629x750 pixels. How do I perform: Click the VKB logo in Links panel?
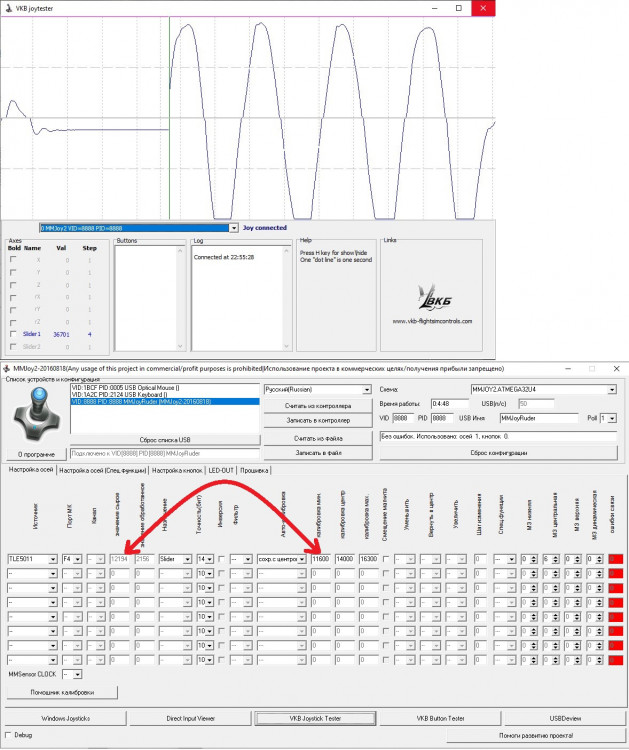[x=434, y=297]
